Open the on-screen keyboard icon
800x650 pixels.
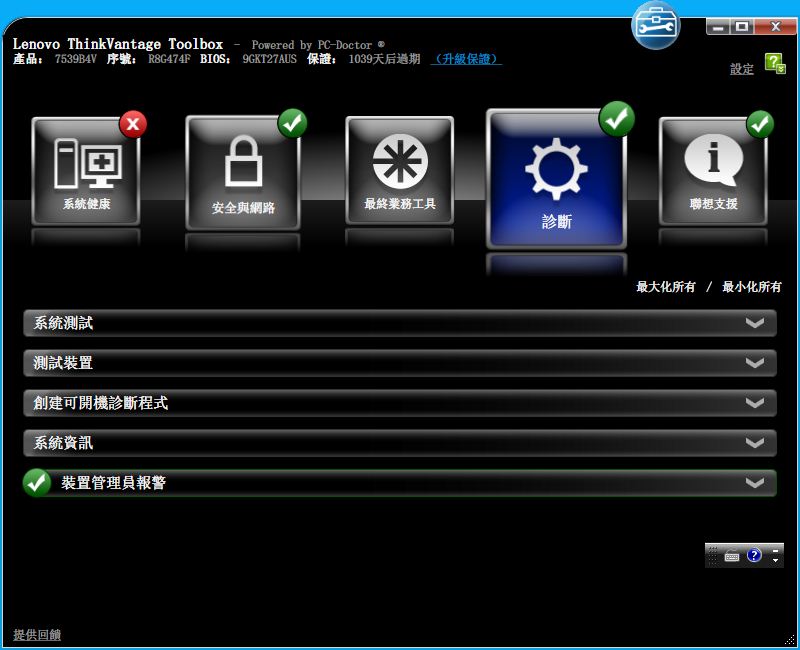(x=732, y=556)
